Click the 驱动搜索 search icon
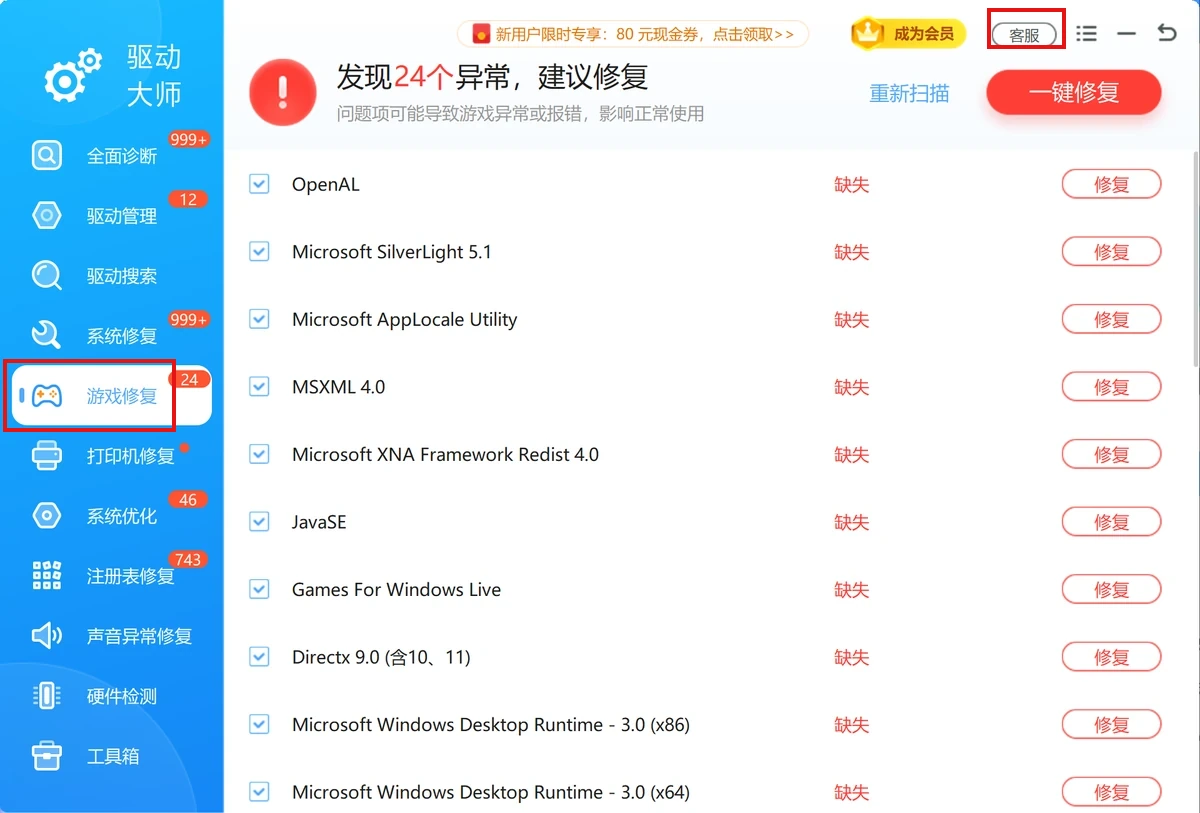Screen dimensions: 1200x813 coord(47,276)
